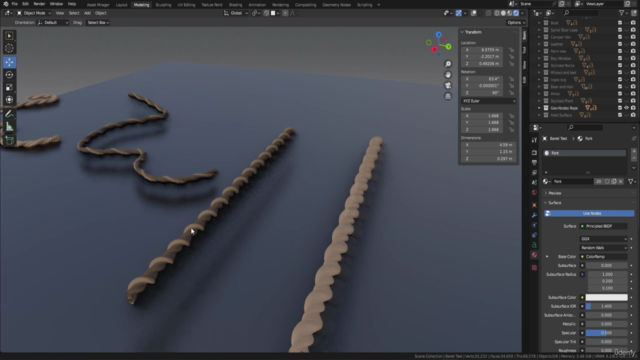The width and height of the screenshot is (640, 360).
Task: Switch perspective/orthographic grid icon
Action: pyautogui.click(x=448, y=96)
